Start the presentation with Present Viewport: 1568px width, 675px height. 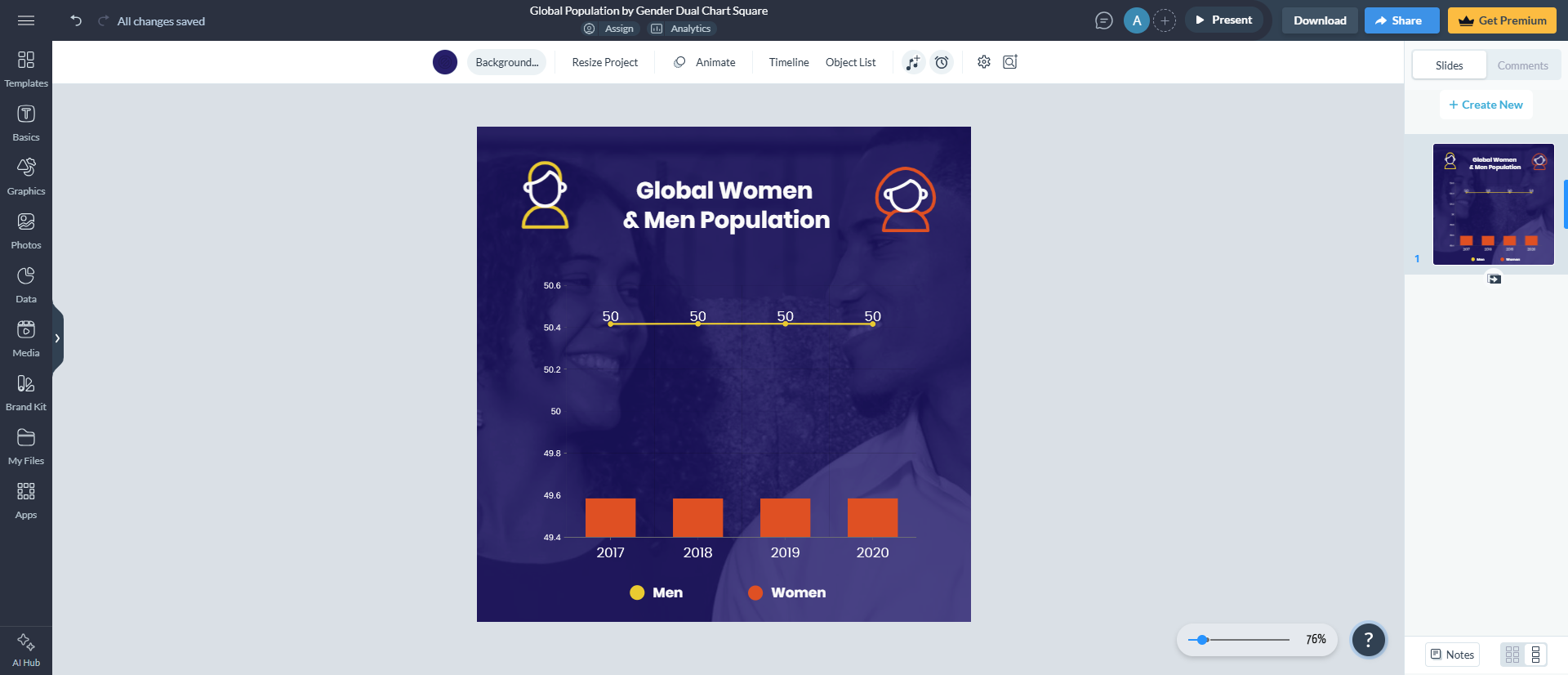(1223, 20)
